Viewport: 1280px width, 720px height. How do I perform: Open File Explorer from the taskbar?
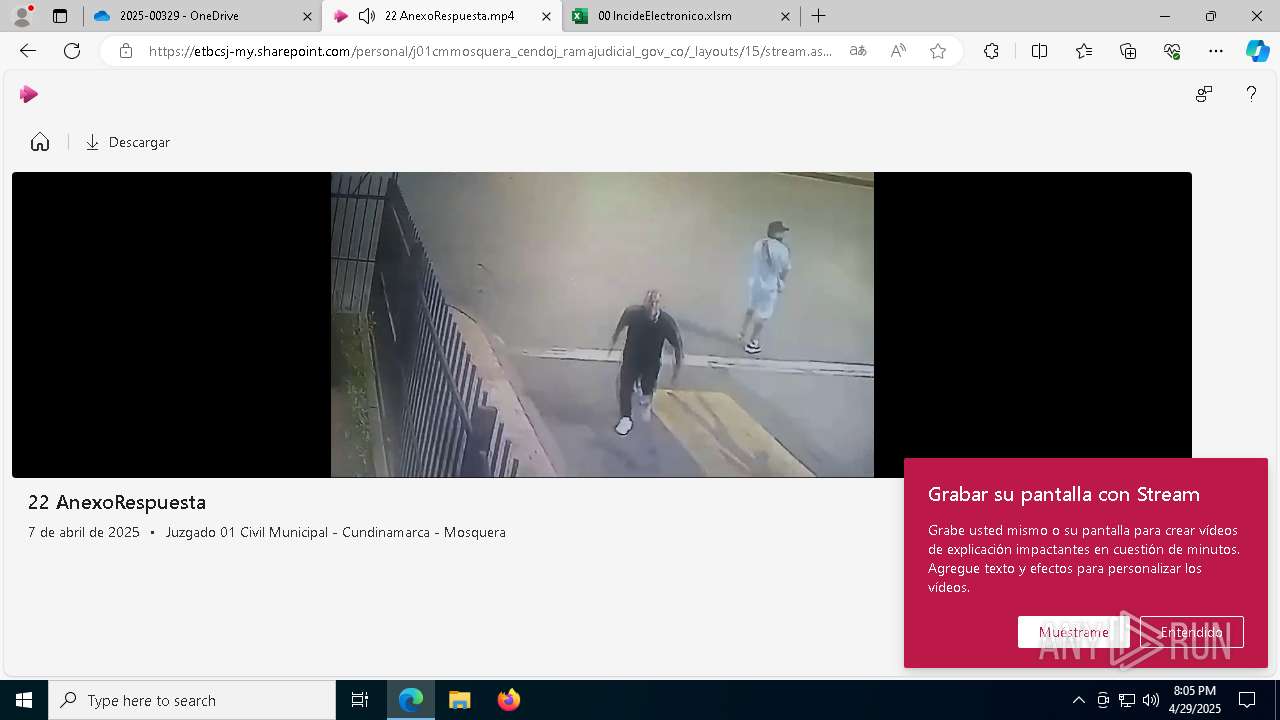pyautogui.click(x=459, y=700)
